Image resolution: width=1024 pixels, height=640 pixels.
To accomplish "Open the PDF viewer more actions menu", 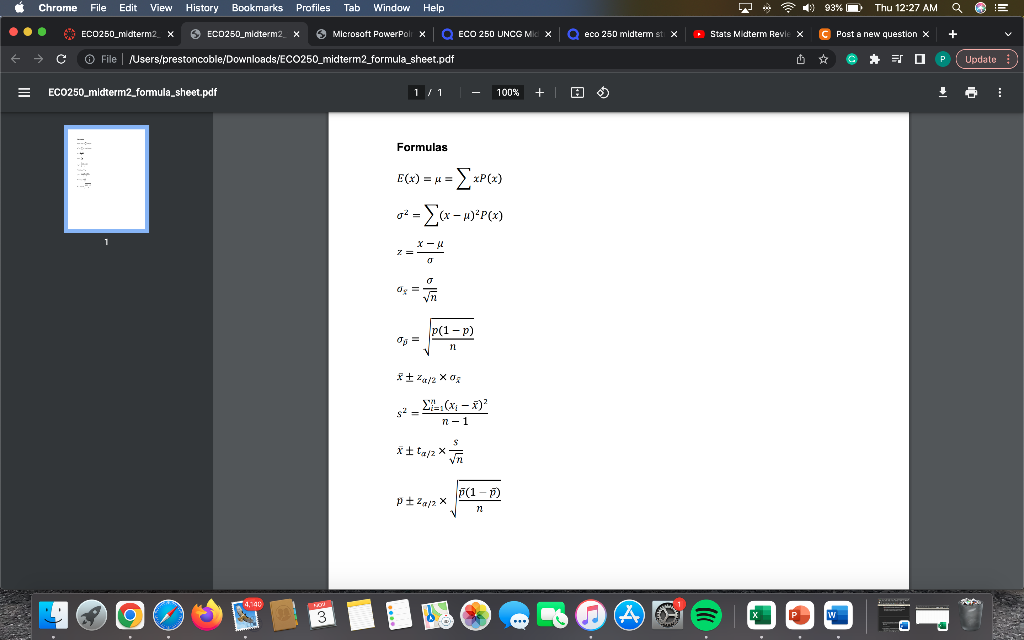I will [x=1000, y=93].
